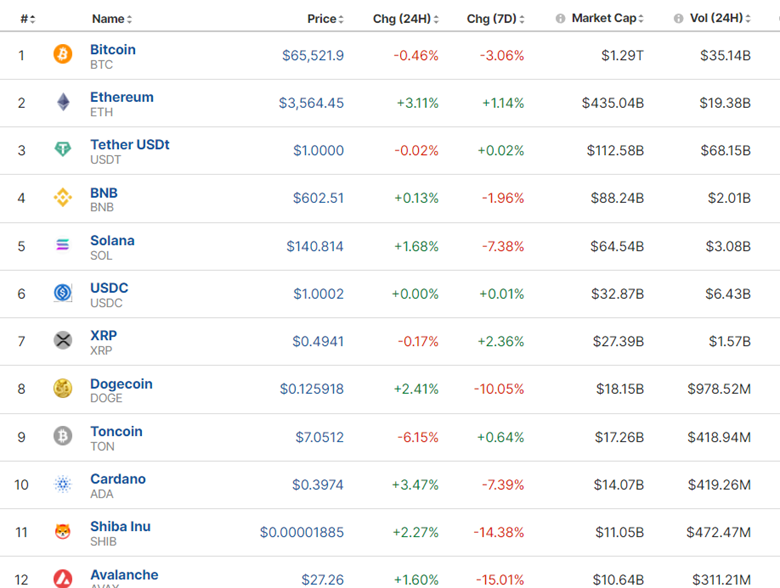The width and height of the screenshot is (780, 588).
Task: Click the USDC logo icon
Action: (63, 293)
